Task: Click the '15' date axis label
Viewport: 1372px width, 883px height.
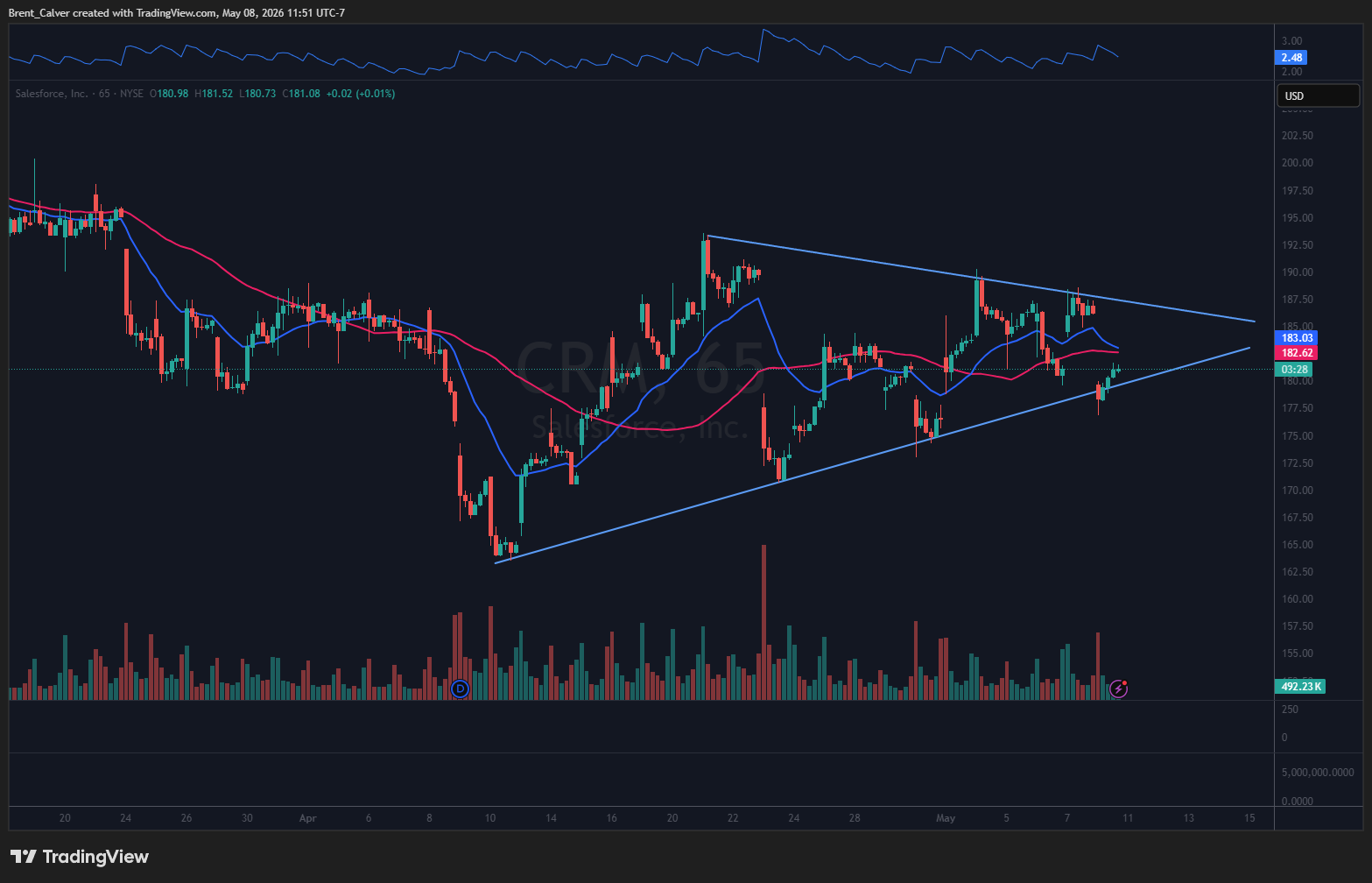Action: pyautogui.click(x=1249, y=819)
